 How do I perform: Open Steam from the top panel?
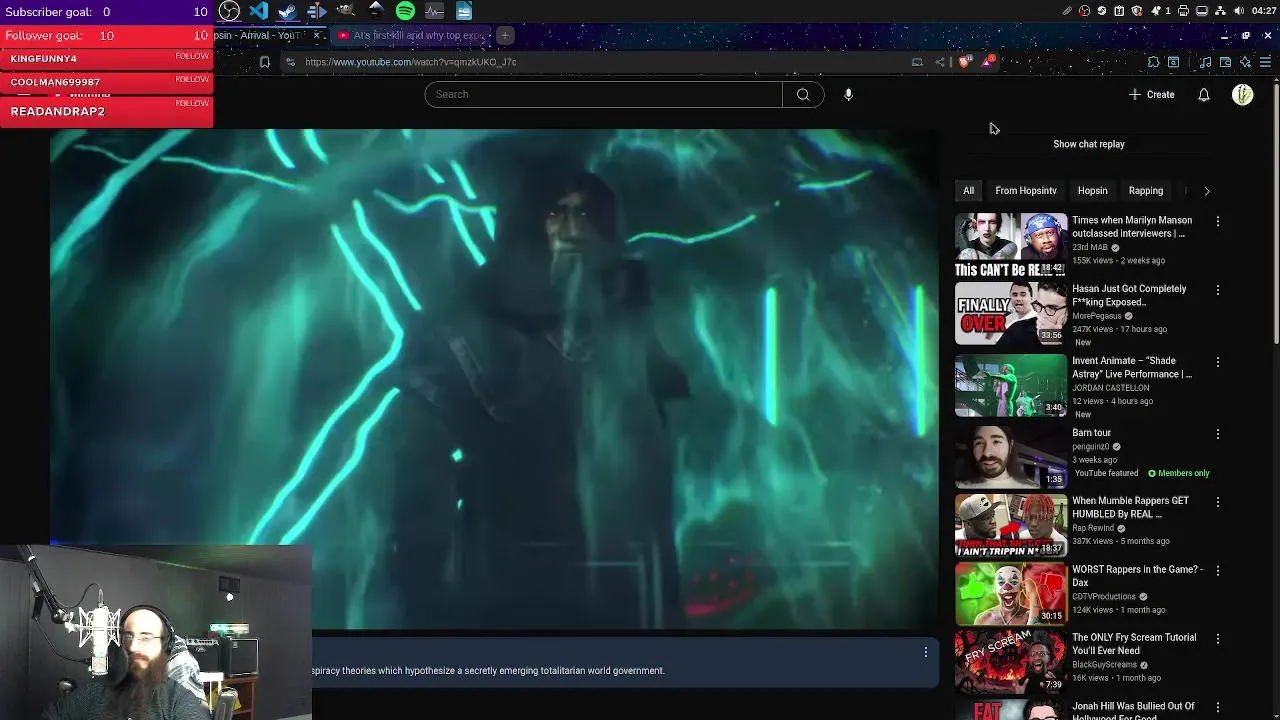click(287, 11)
